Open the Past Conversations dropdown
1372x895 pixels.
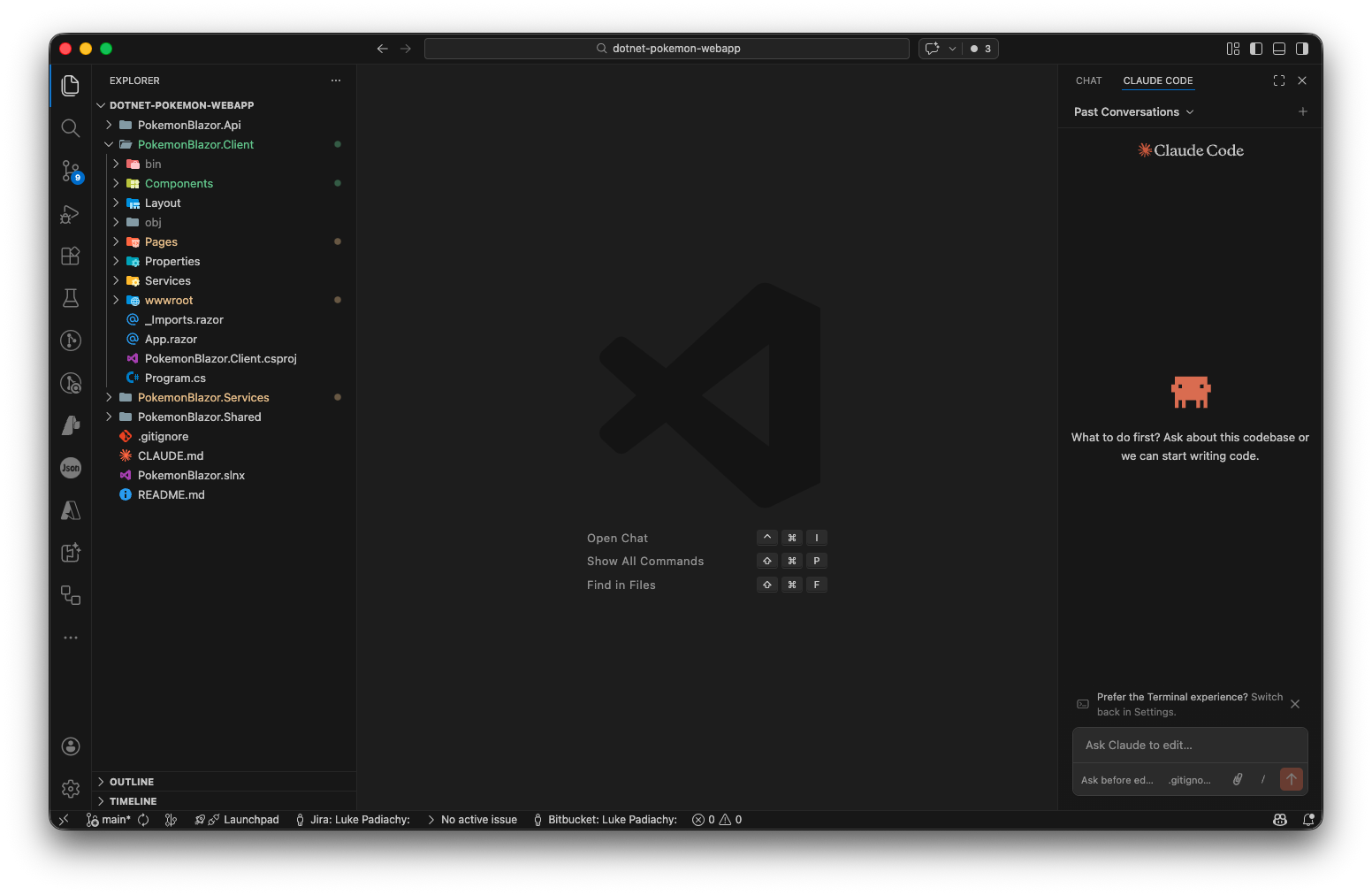(1133, 111)
